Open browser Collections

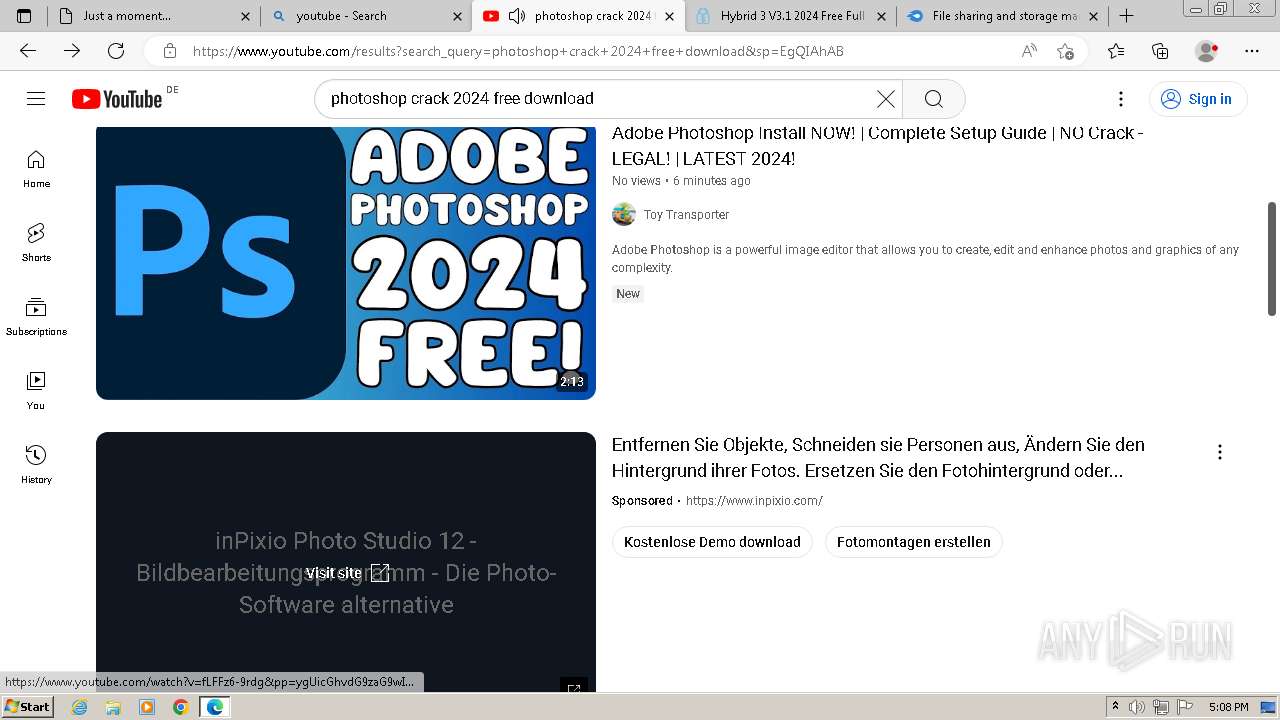pyautogui.click(x=1160, y=51)
